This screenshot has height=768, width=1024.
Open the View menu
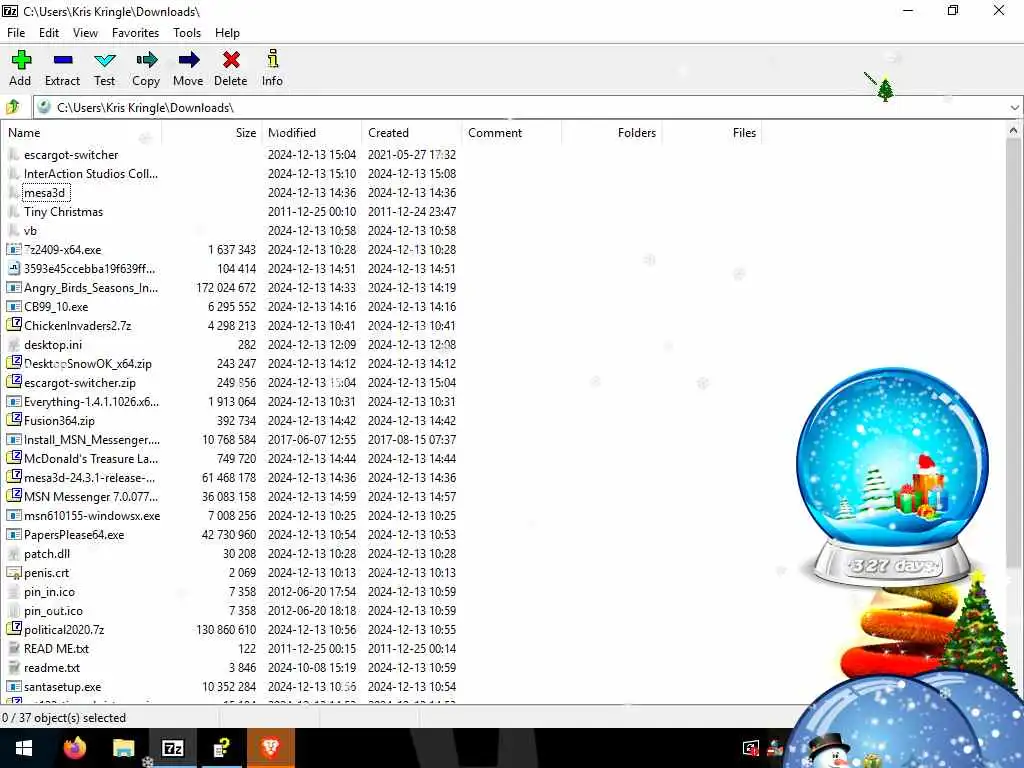[x=86, y=33]
